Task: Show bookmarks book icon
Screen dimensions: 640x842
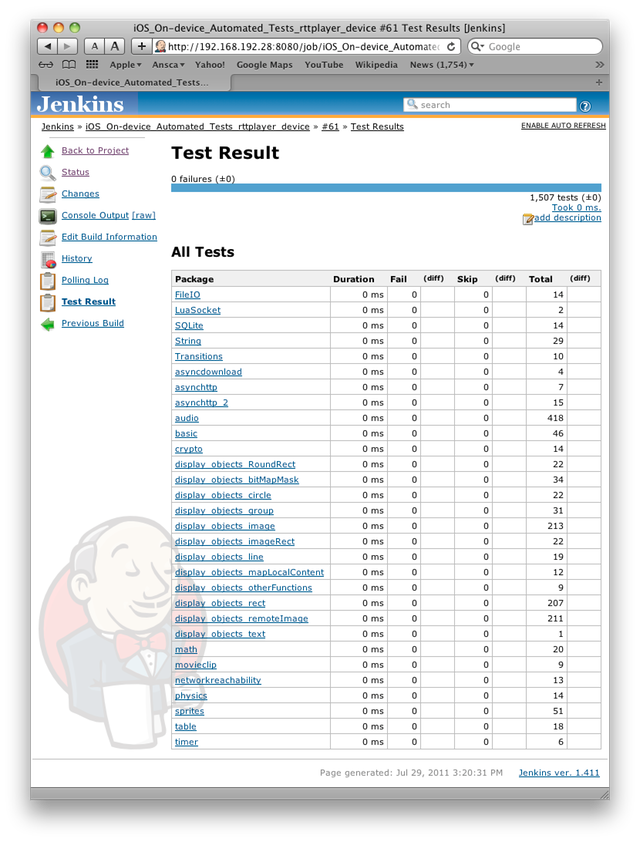Action: click(69, 64)
